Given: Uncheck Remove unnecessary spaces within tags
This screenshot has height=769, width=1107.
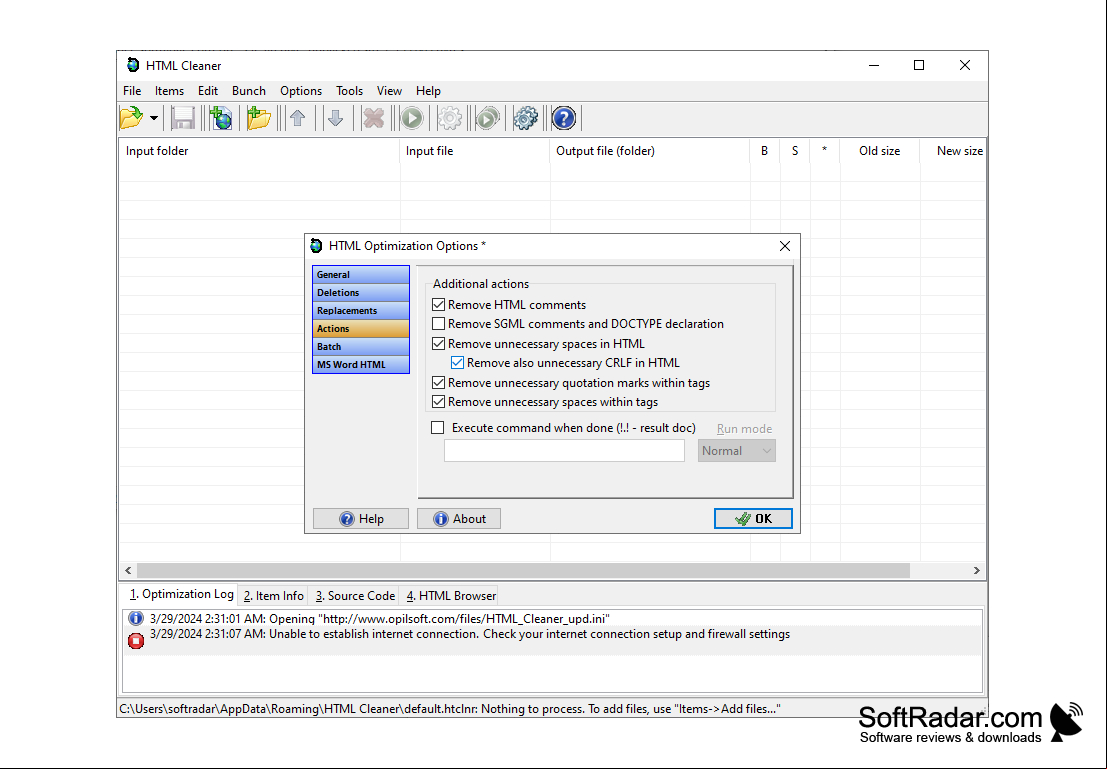Looking at the screenshot, I should pyautogui.click(x=438, y=402).
